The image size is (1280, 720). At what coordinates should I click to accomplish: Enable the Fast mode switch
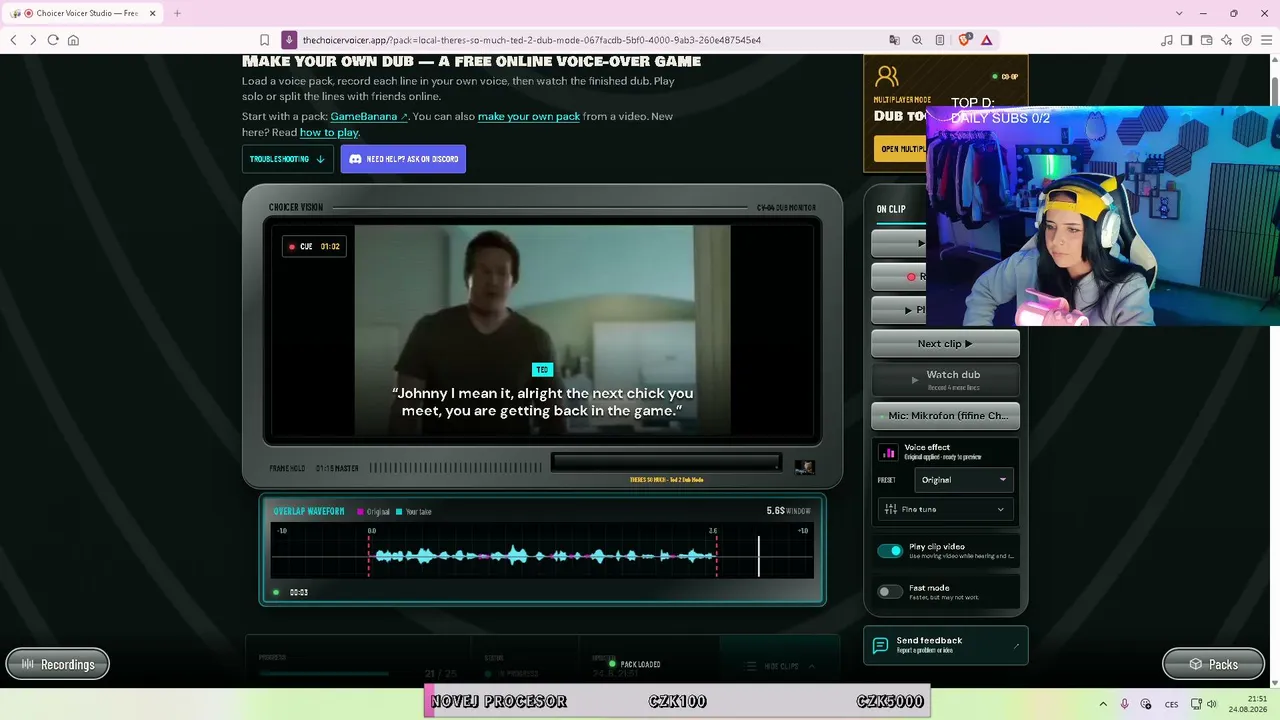(890, 591)
